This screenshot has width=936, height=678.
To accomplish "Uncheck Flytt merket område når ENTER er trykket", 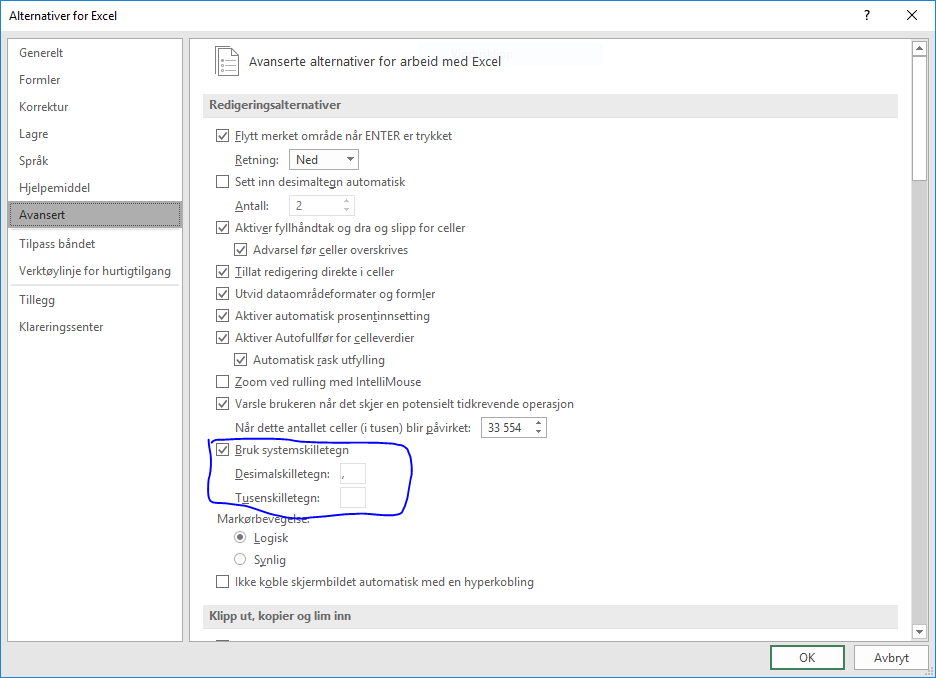I will (x=222, y=136).
